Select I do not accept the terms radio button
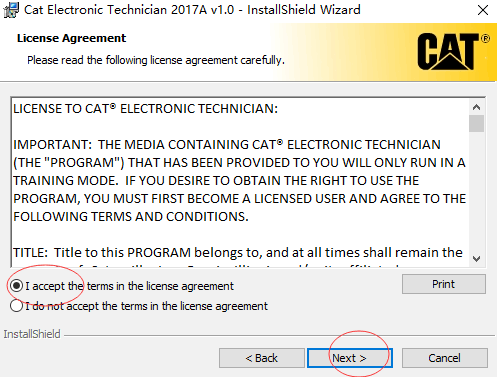Viewport: 497px width, 377px height. [16, 306]
